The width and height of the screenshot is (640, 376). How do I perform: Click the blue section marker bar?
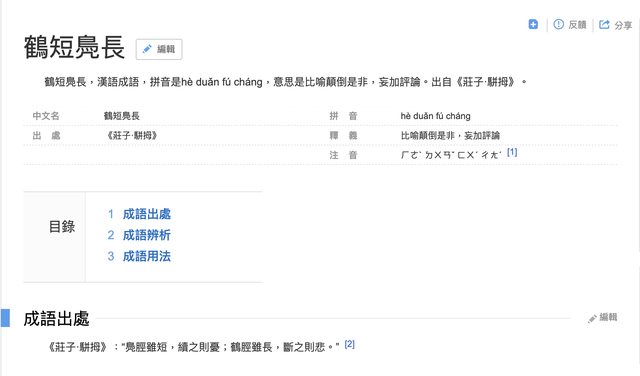(x=5, y=318)
